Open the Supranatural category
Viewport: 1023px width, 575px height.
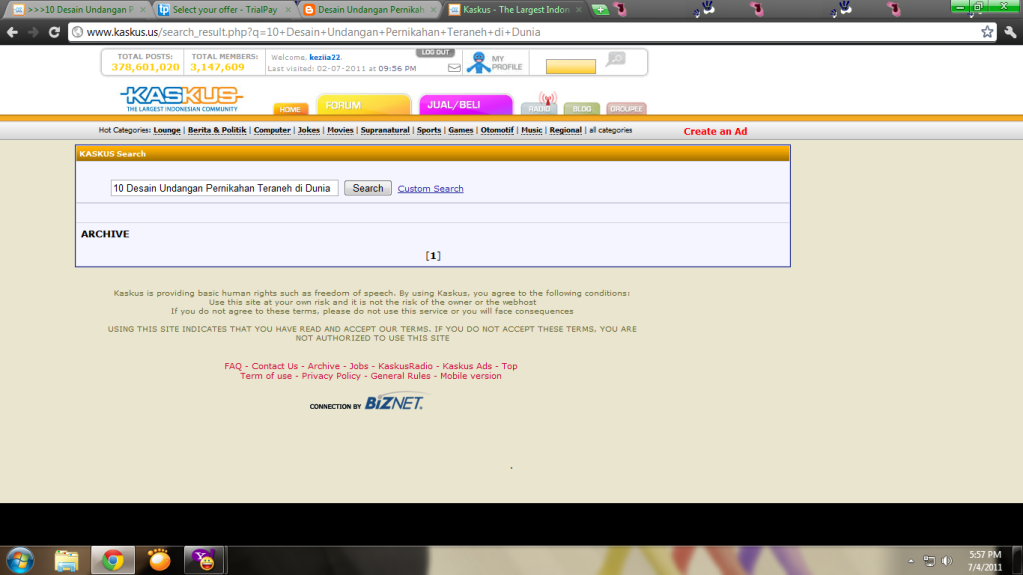coord(385,131)
